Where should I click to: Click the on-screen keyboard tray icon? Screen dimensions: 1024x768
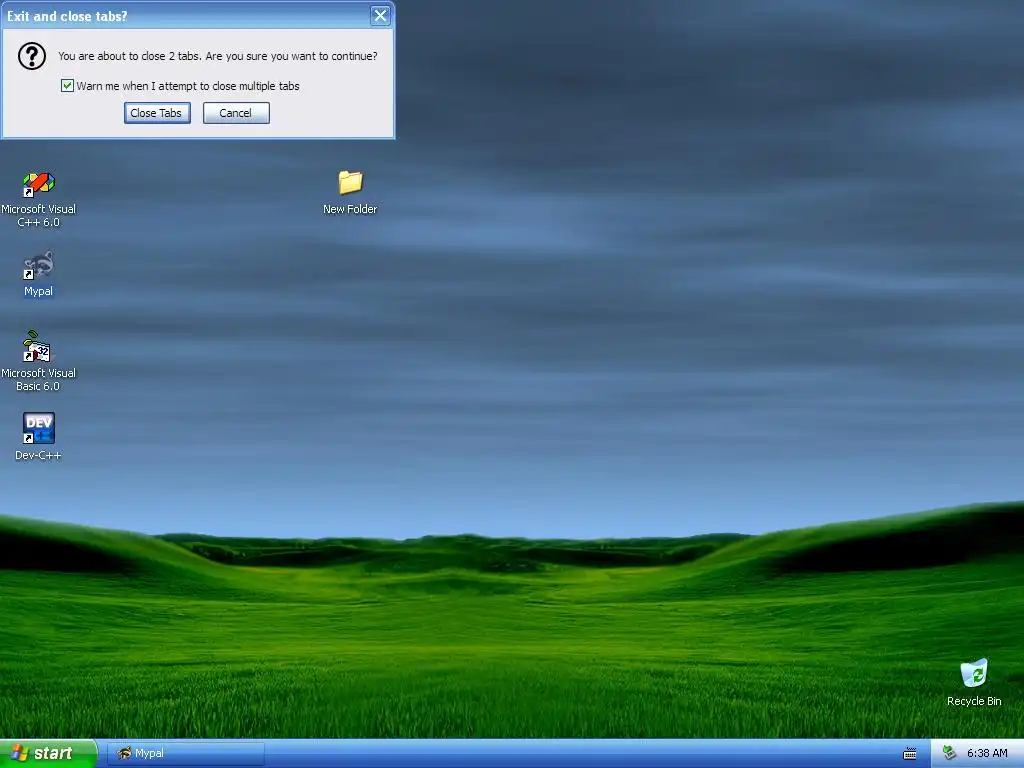(x=909, y=754)
